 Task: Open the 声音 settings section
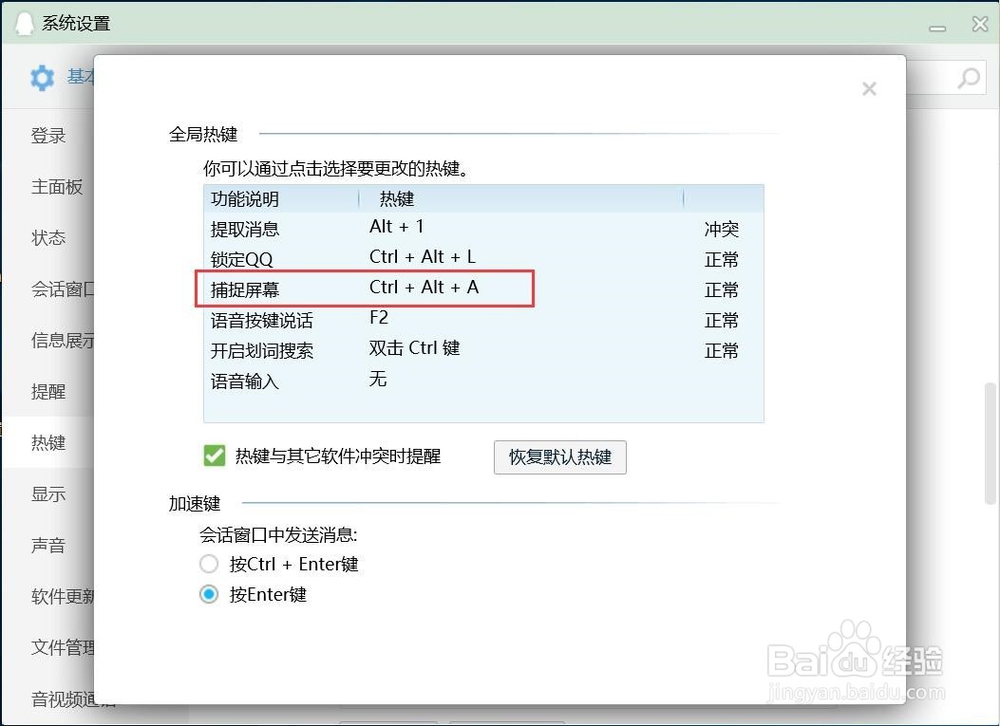[48, 545]
